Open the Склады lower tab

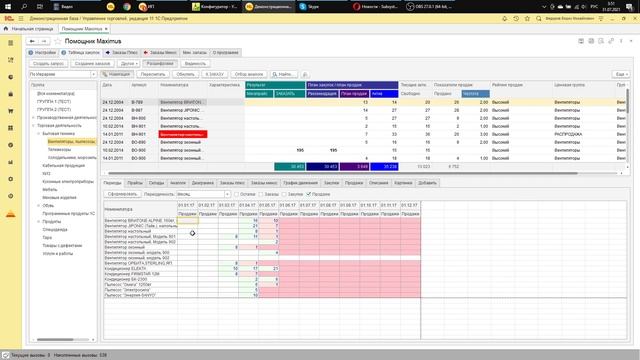point(156,183)
